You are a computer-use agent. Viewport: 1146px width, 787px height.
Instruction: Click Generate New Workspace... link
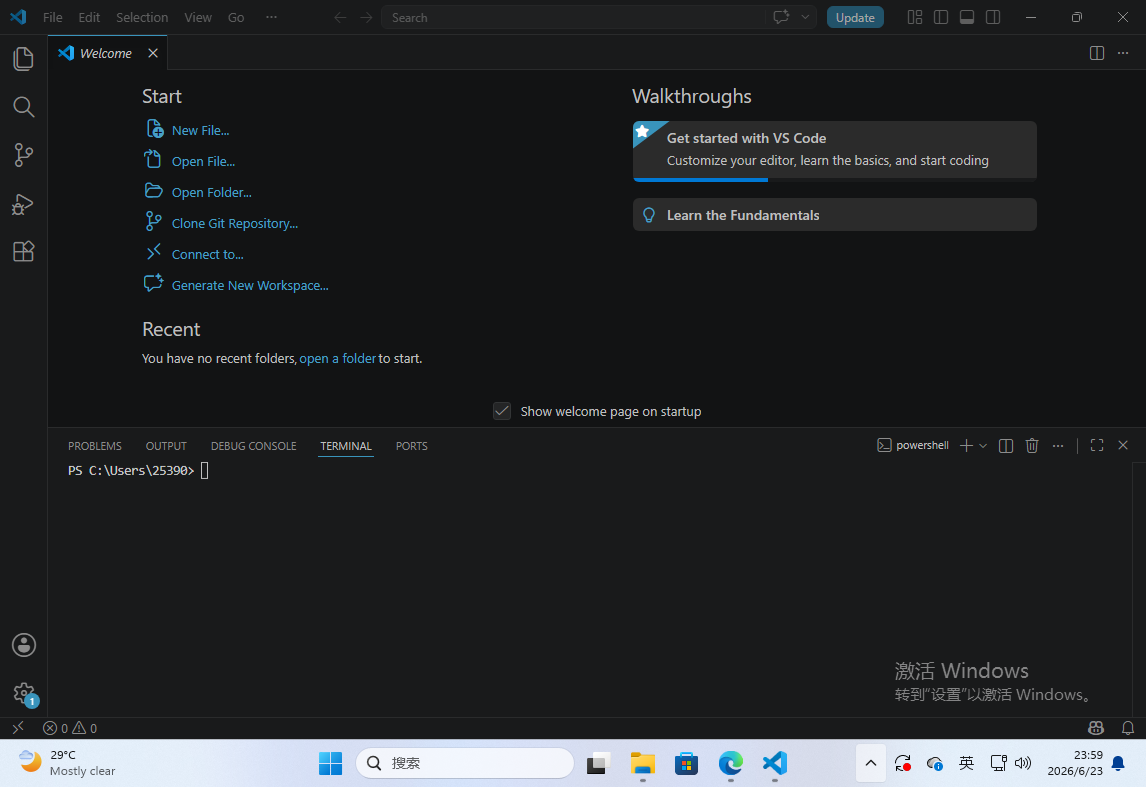250,286
